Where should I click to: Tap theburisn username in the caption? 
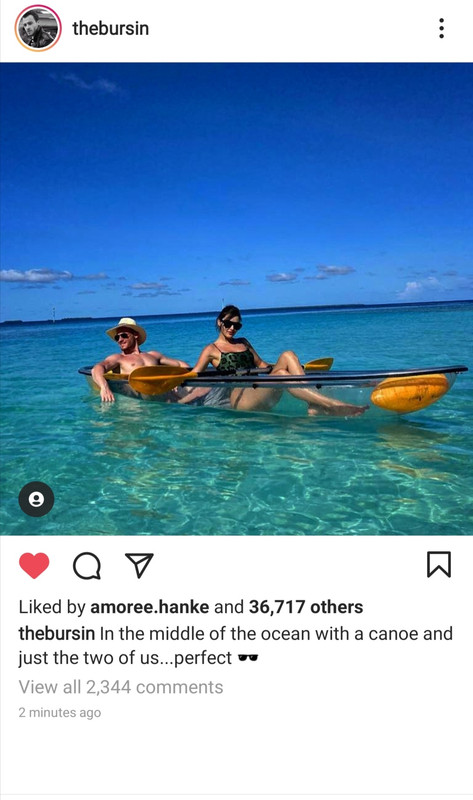[57, 633]
